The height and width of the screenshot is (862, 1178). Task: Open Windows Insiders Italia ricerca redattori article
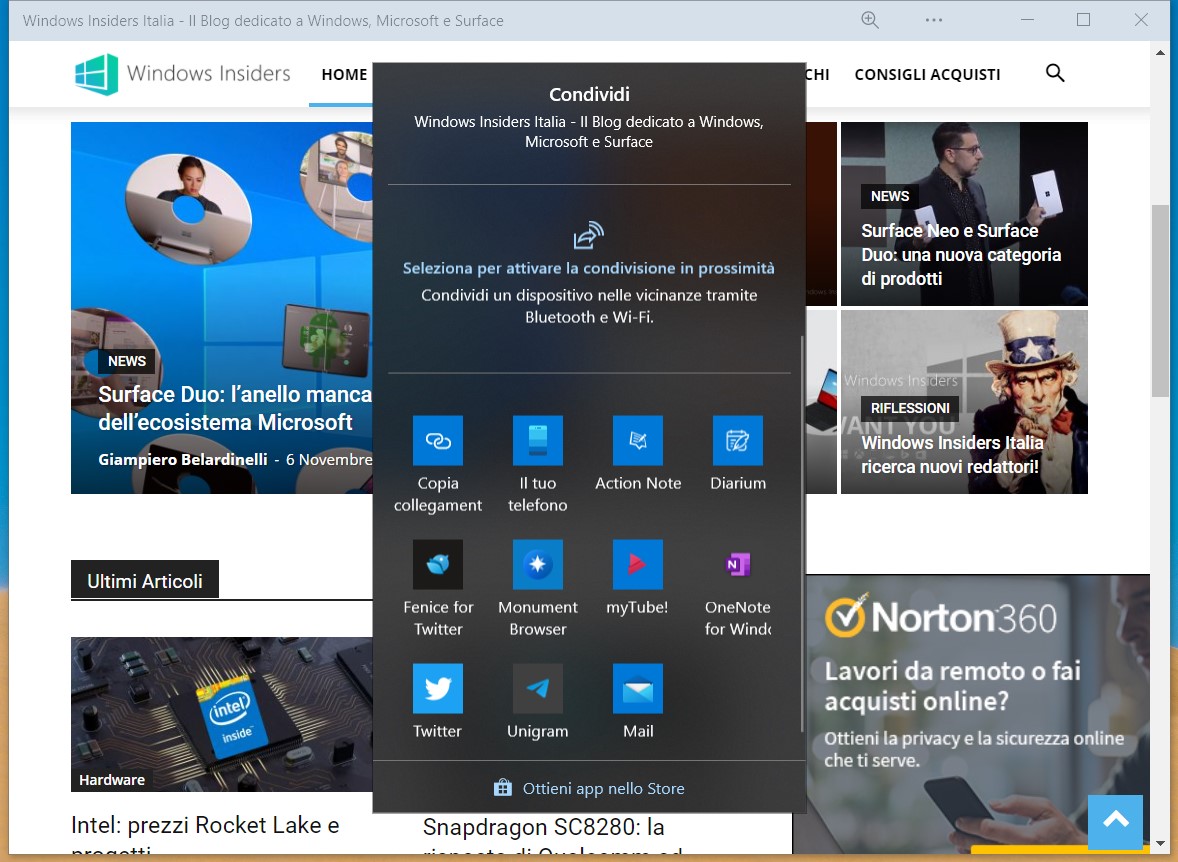click(952, 455)
